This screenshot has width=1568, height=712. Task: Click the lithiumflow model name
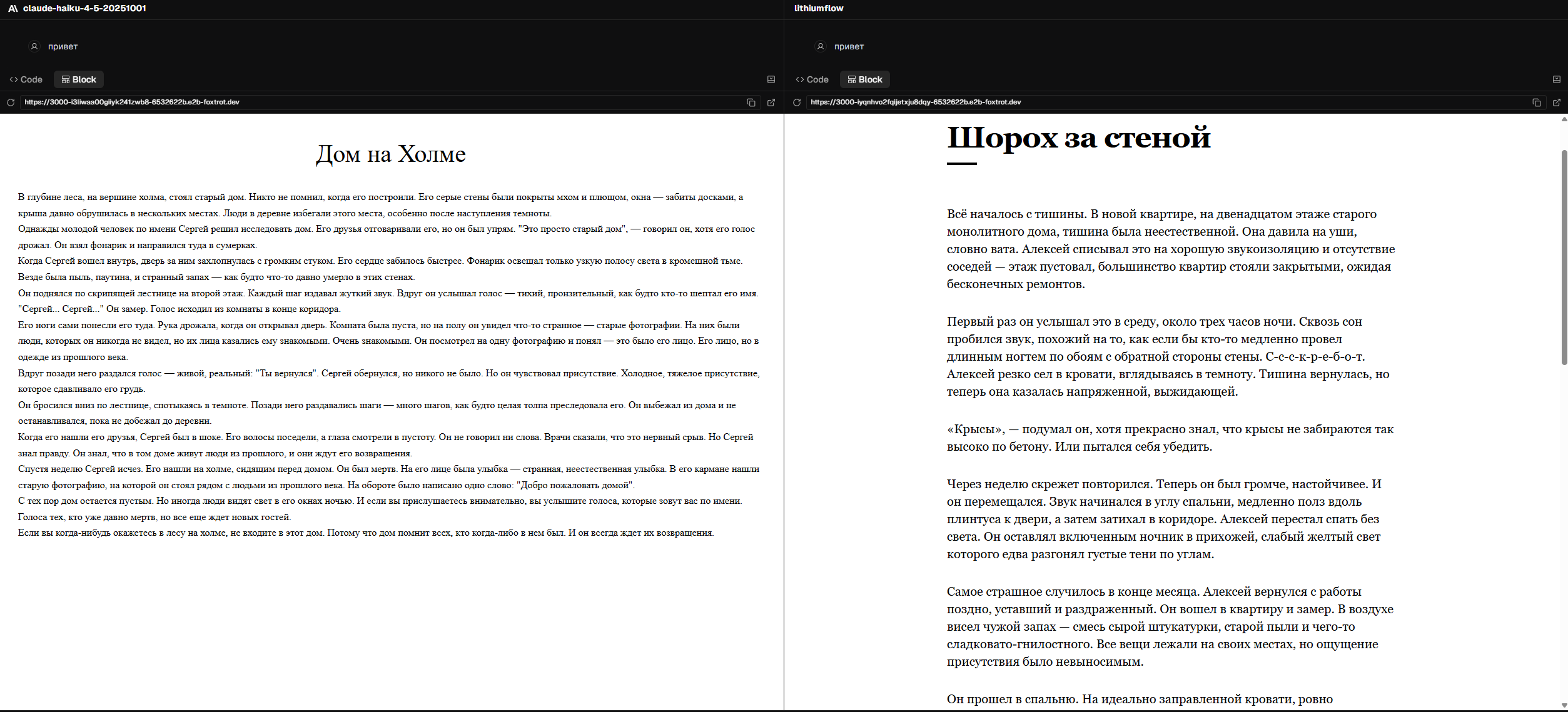[x=819, y=8]
